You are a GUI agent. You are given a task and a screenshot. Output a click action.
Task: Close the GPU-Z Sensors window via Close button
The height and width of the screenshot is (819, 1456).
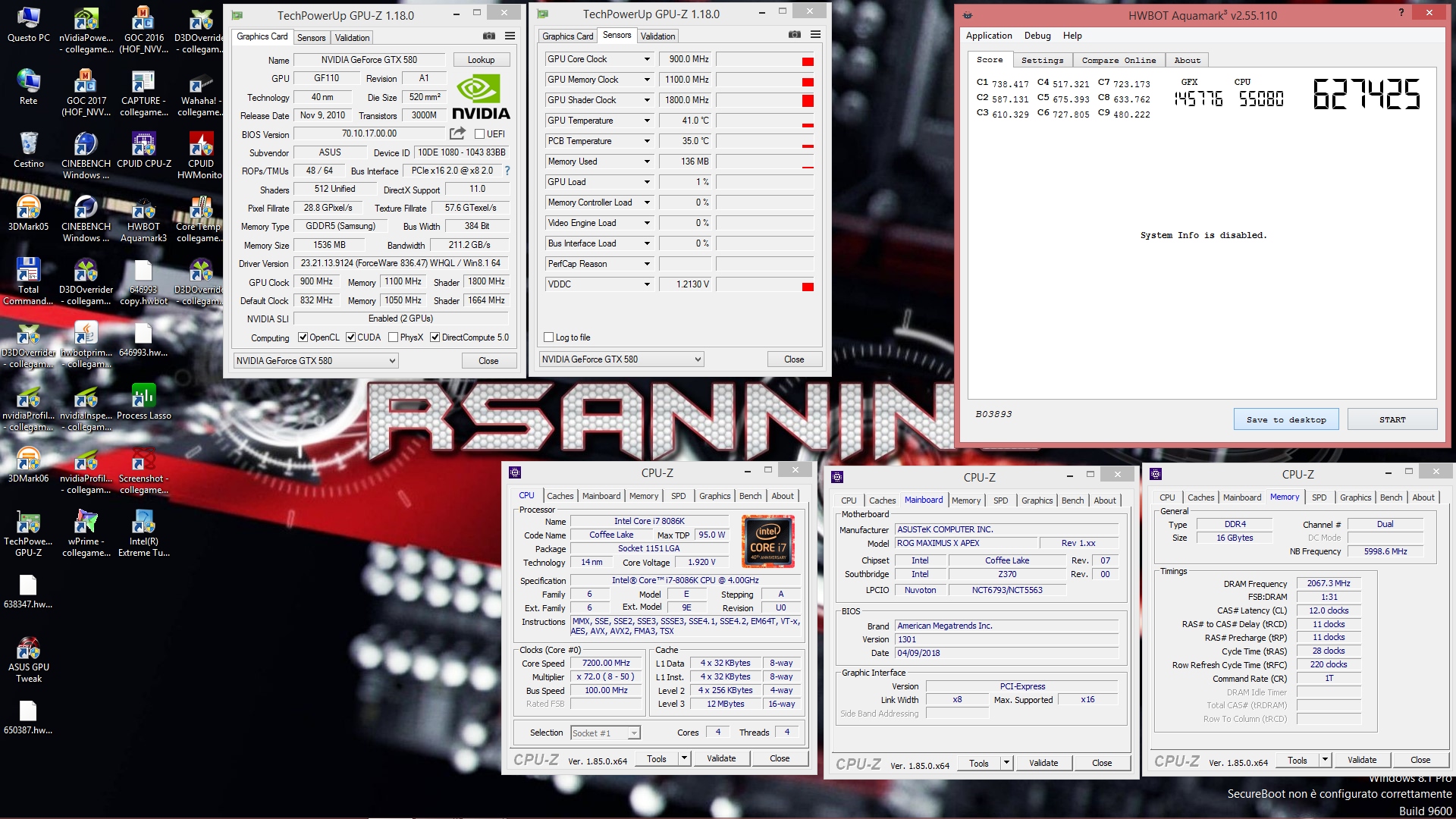pos(794,359)
